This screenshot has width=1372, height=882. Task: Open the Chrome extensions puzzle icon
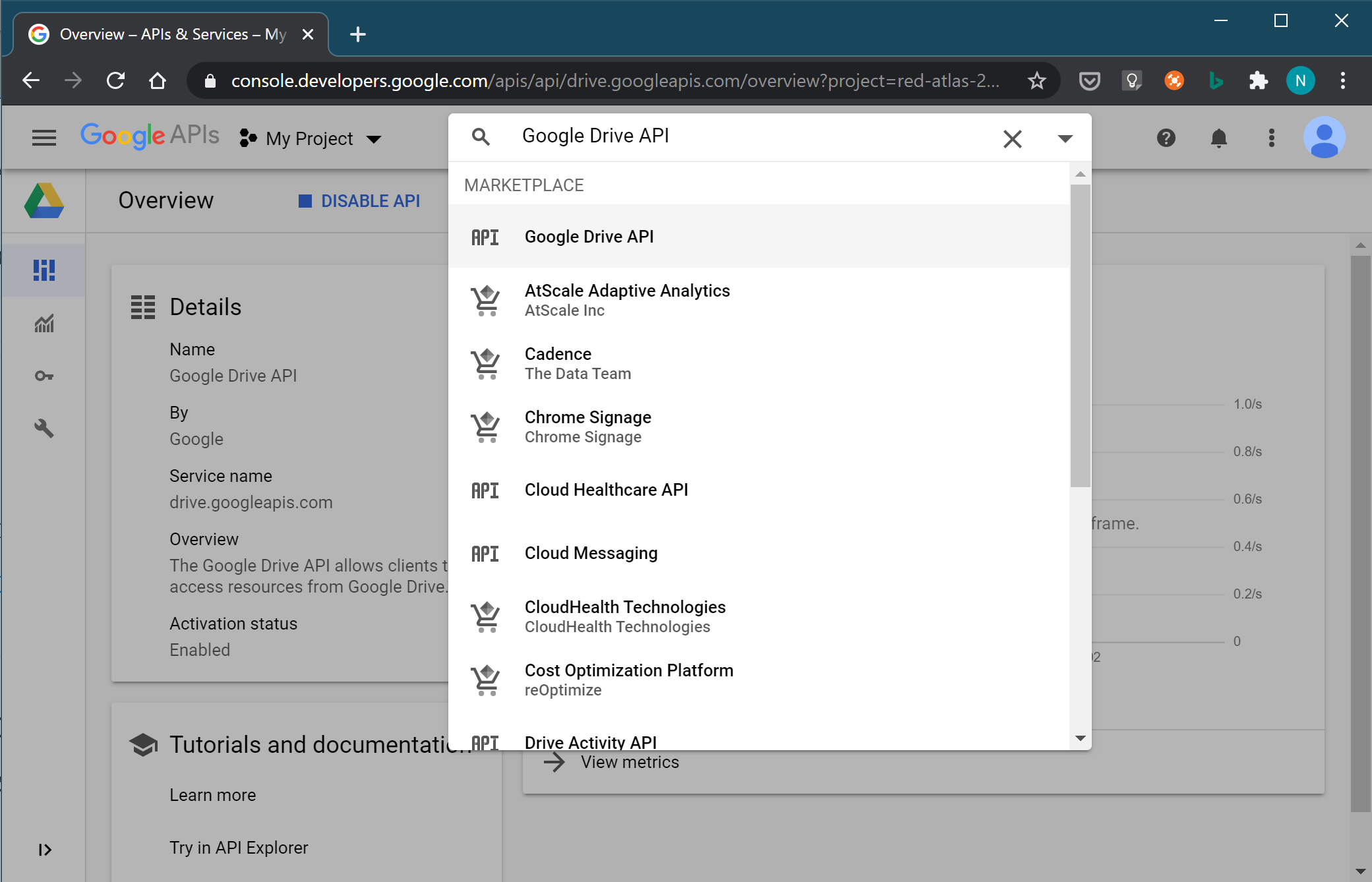(x=1258, y=80)
